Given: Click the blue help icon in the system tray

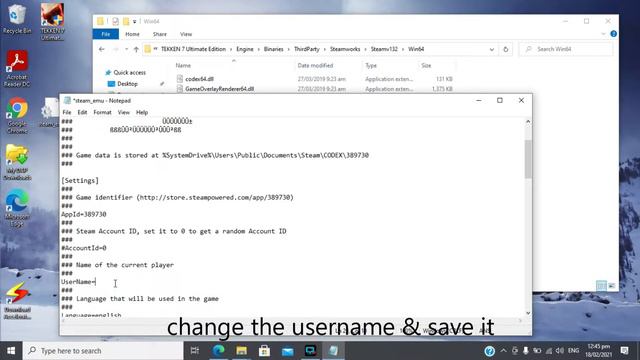Looking at the screenshot, I should coord(489,351).
